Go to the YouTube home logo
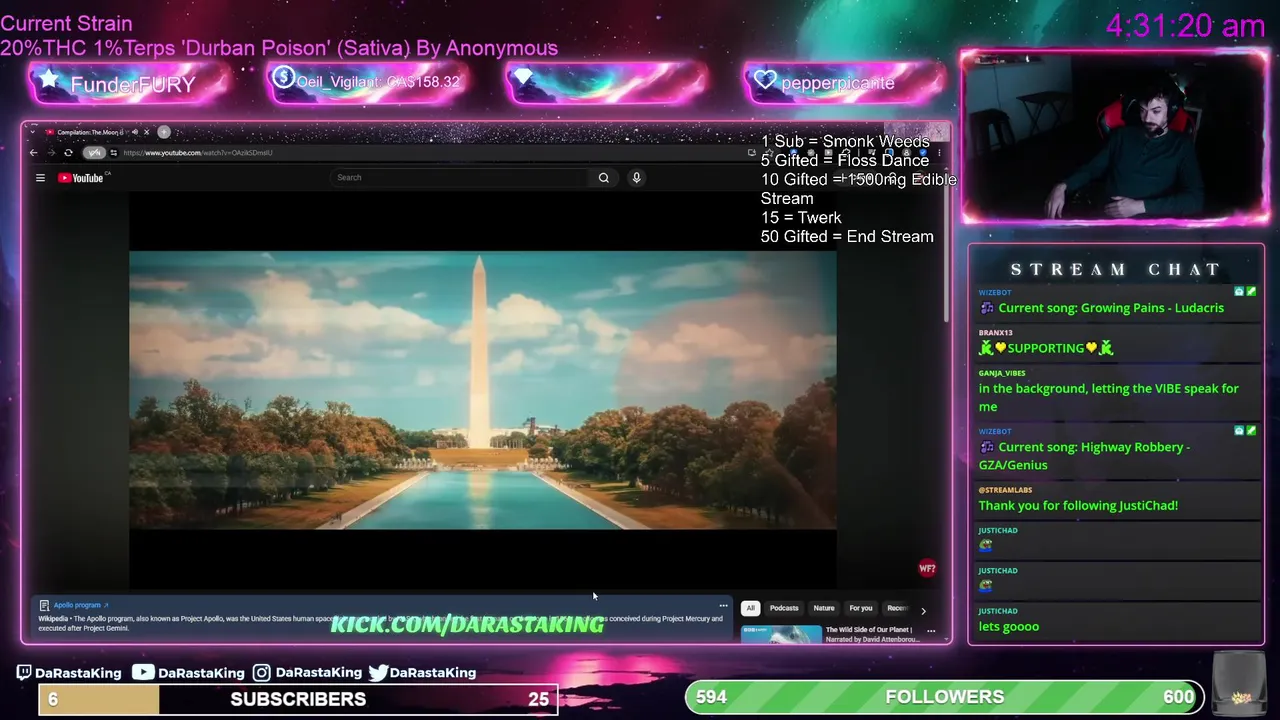Image resolution: width=1280 pixels, height=720 pixels. [x=81, y=178]
